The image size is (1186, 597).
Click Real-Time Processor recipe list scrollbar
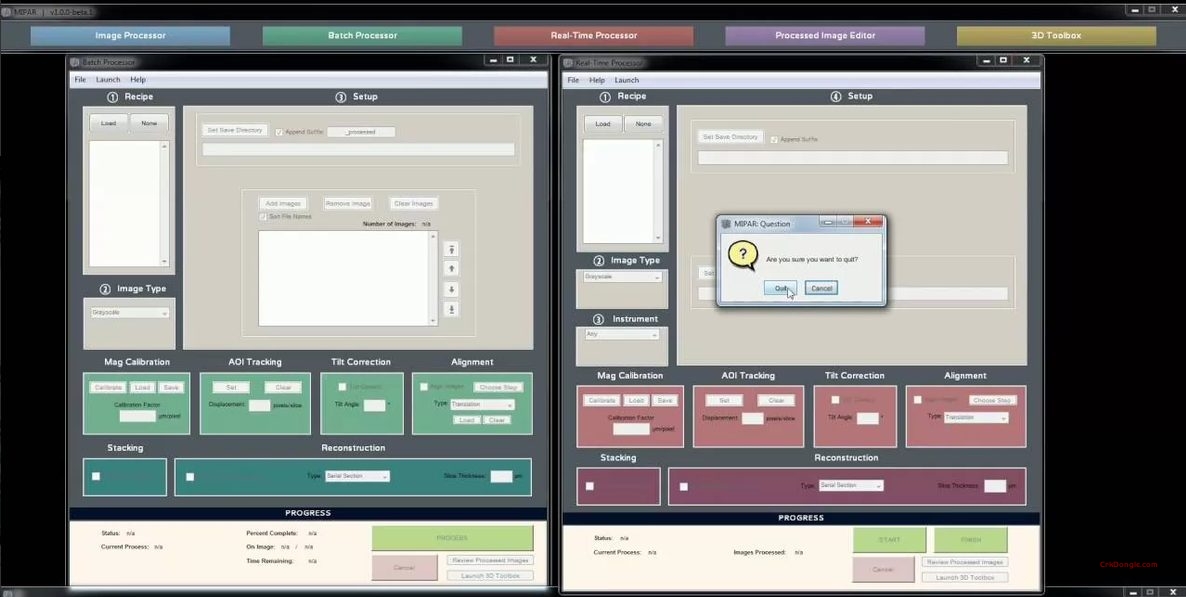tap(658, 191)
